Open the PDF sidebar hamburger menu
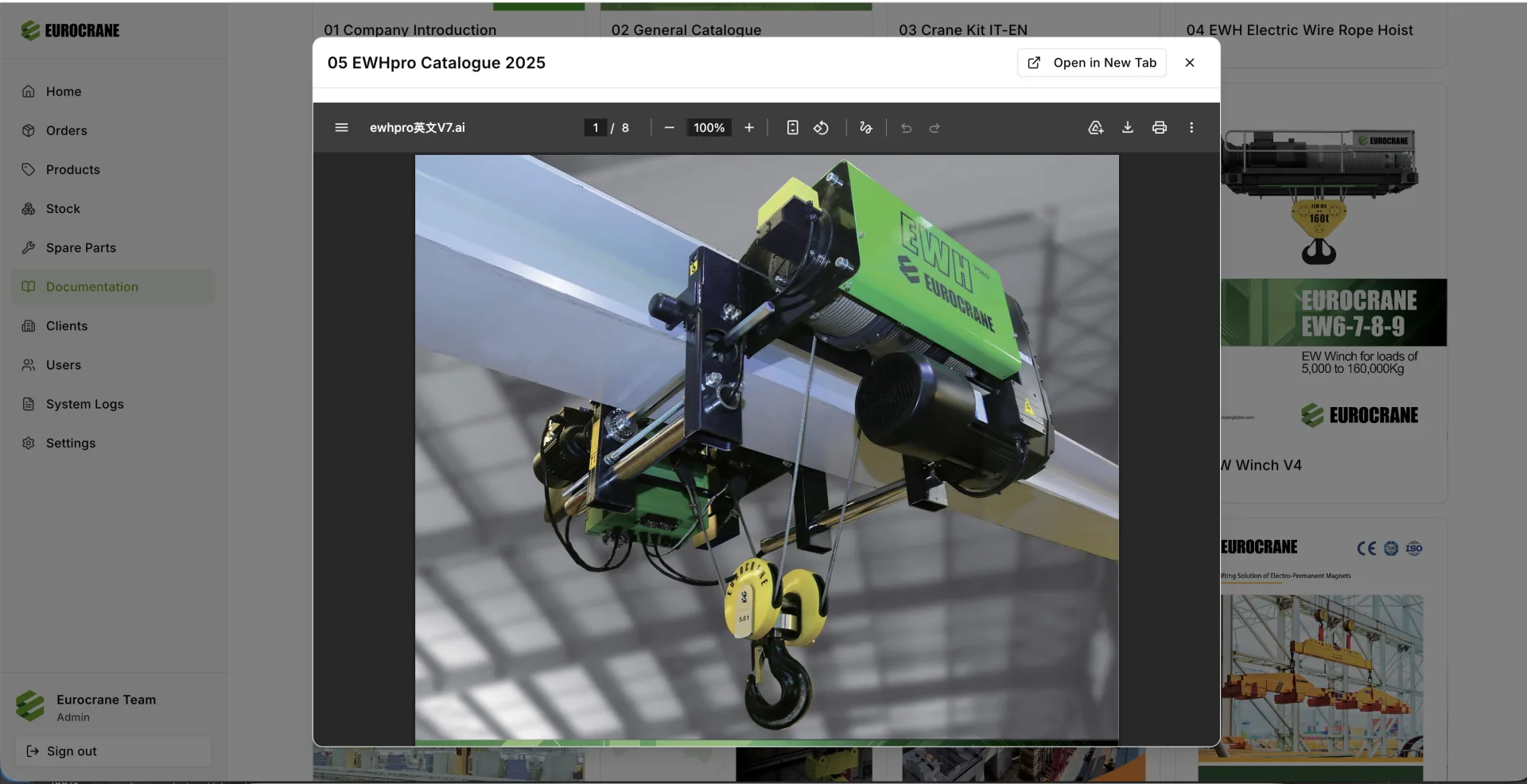 pyautogui.click(x=341, y=127)
